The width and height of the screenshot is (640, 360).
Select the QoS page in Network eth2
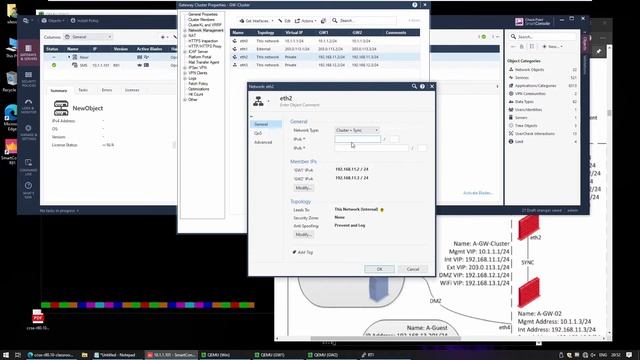258,133
